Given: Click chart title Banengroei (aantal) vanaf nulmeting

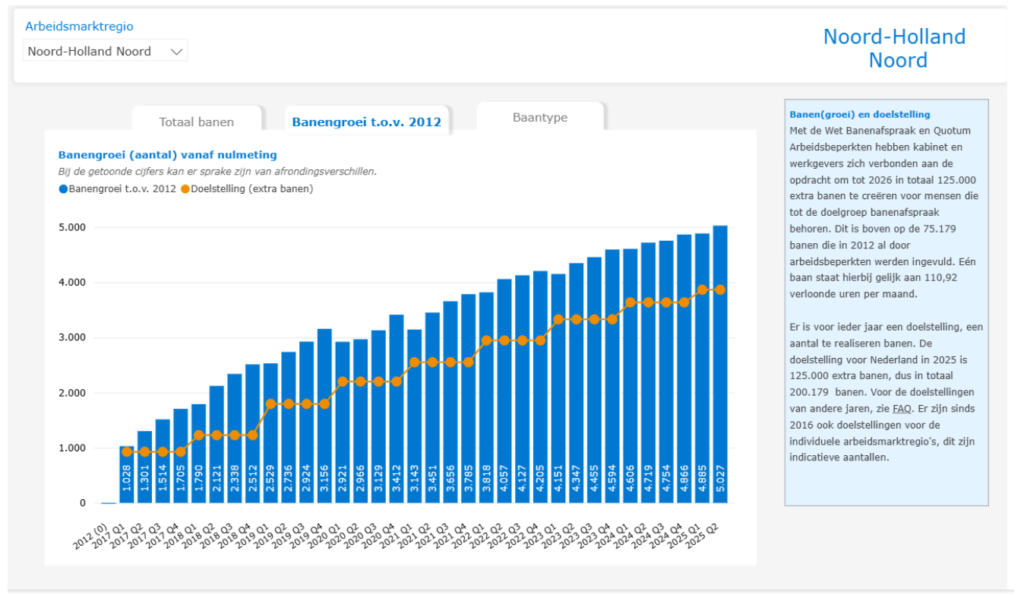Looking at the screenshot, I should 168,154.
